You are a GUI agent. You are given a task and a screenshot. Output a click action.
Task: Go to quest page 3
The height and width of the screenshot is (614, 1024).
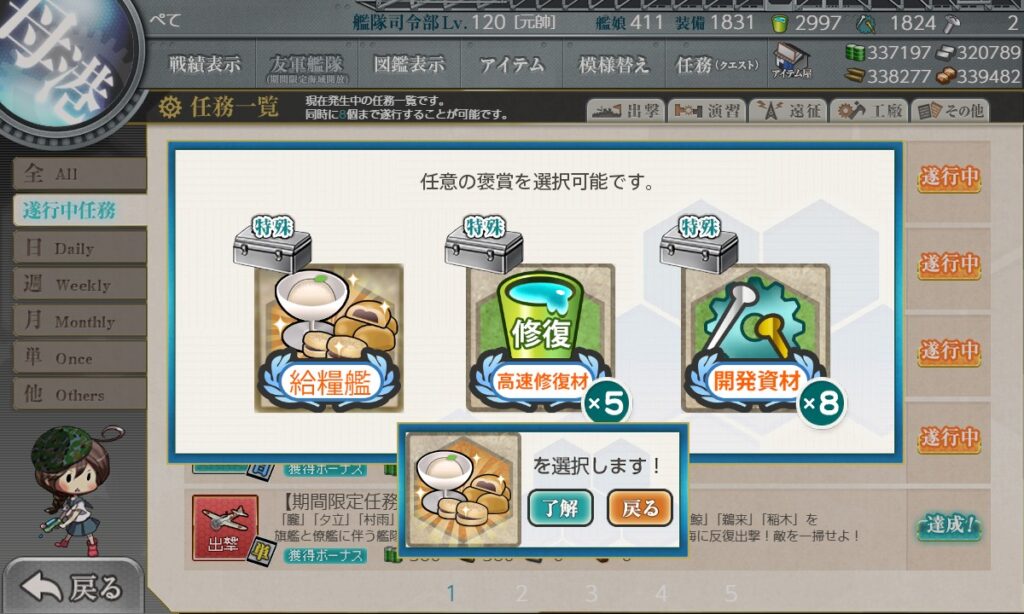pyautogui.click(x=591, y=593)
